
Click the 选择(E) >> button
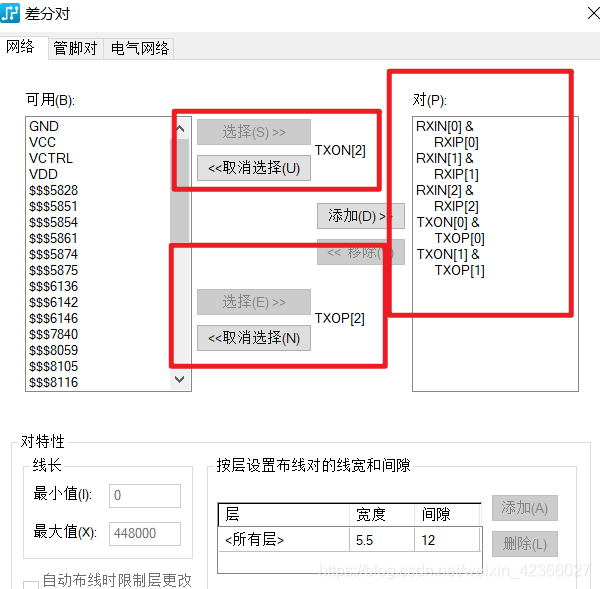tap(254, 302)
